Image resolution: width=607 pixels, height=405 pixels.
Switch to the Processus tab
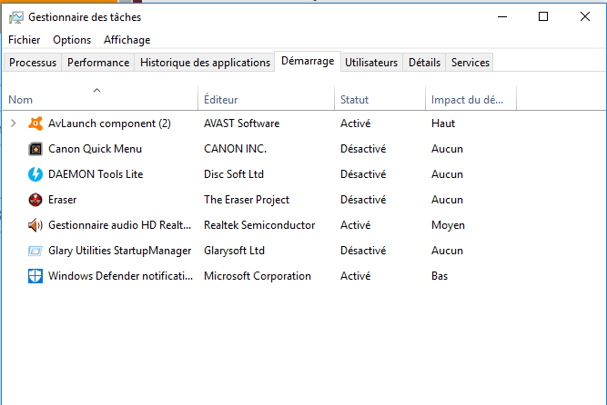point(33,62)
